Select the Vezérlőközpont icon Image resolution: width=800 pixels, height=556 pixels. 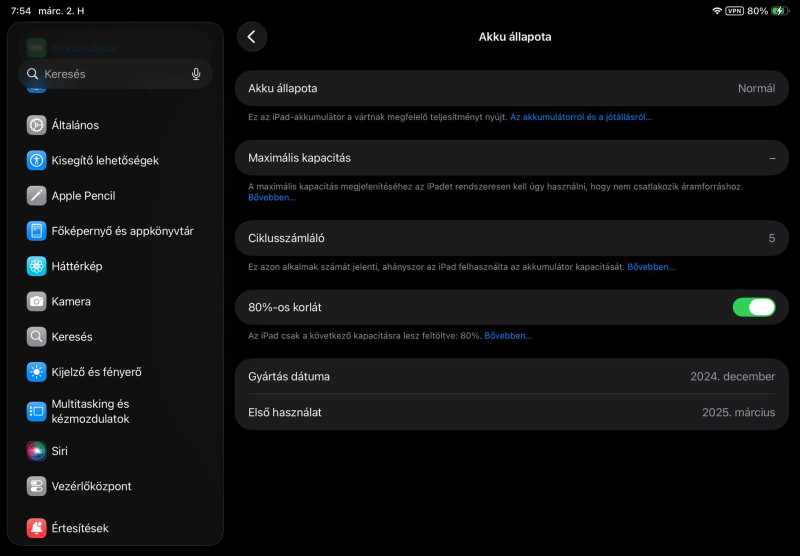pyautogui.click(x=37, y=486)
